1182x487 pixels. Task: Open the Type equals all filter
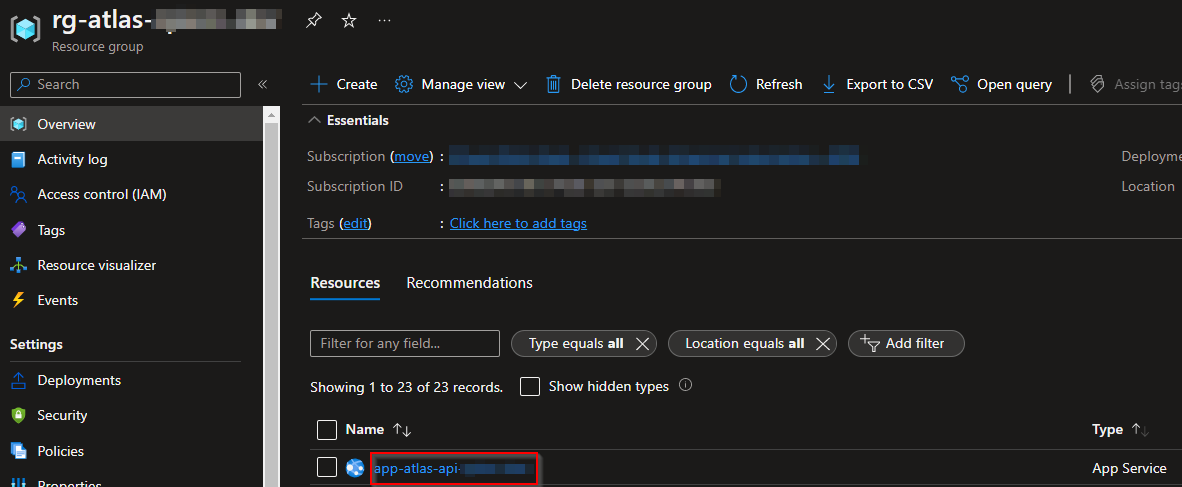click(x=576, y=344)
